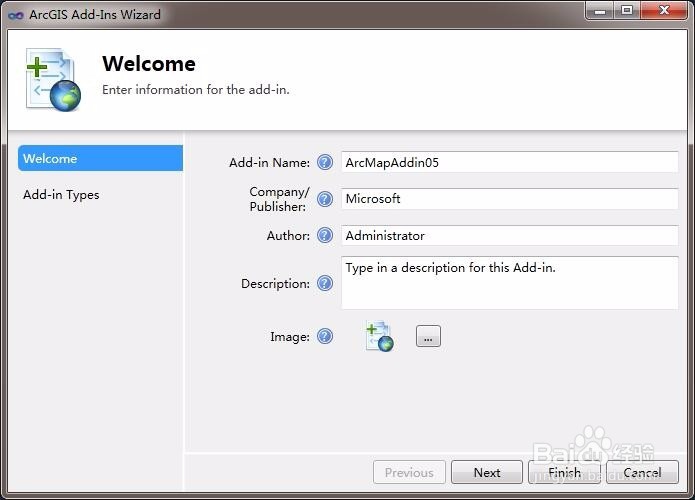Click the ArcGIS wizard title bar icon
The height and width of the screenshot is (500, 695).
pos(16,15)
